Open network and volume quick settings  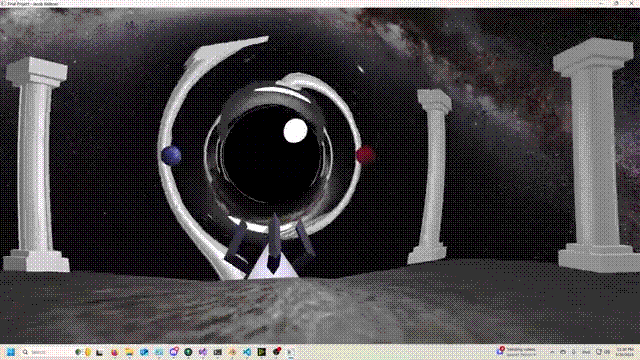tap(603, 352)
